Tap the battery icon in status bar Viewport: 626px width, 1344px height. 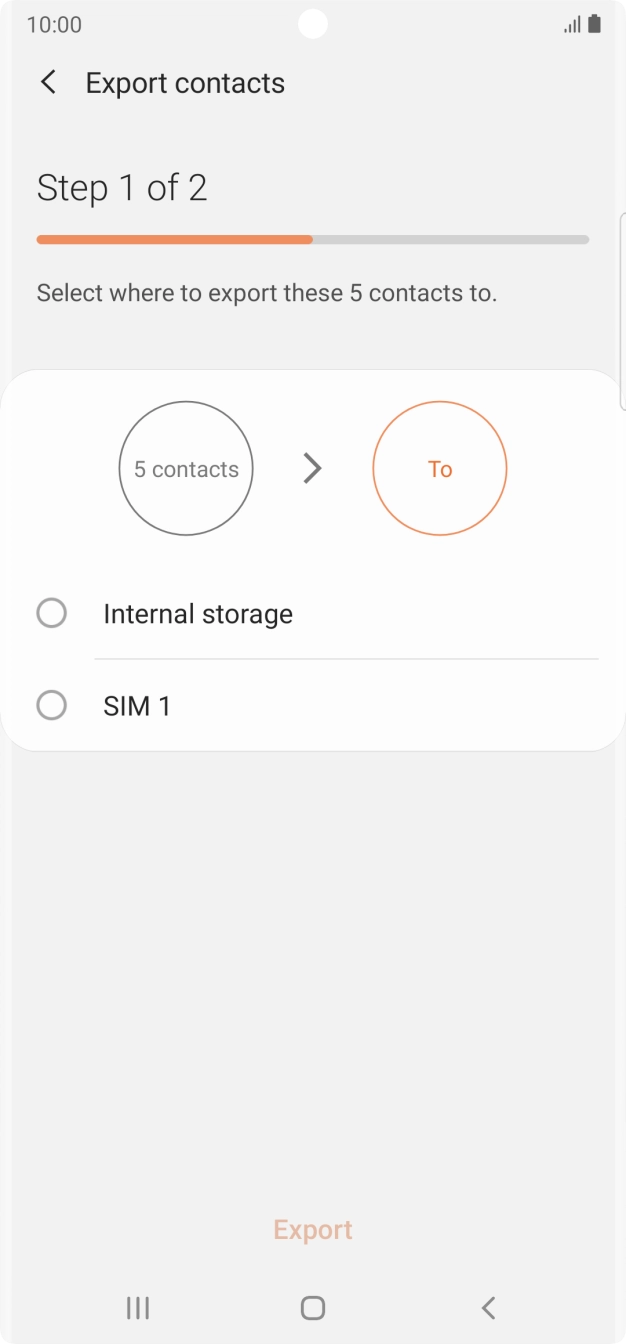tap(595, 24)
